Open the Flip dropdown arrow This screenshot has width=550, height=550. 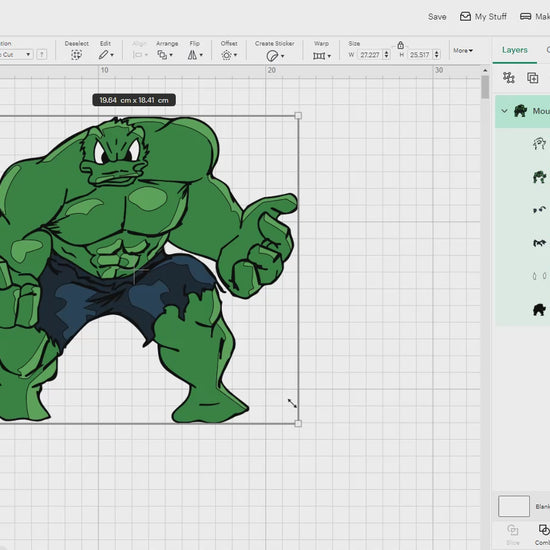[201, 55]
